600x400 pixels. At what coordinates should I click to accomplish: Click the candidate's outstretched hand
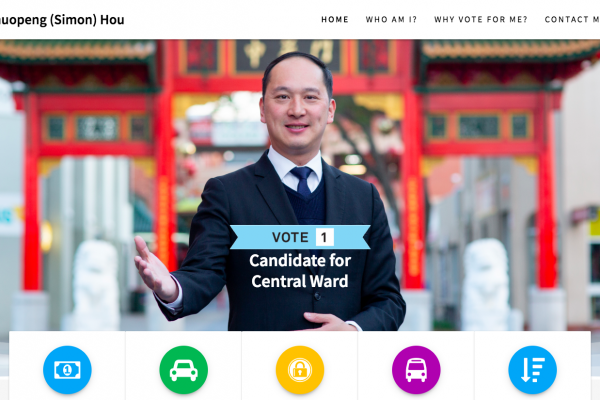pyautogui.click(x=155, y=268)
